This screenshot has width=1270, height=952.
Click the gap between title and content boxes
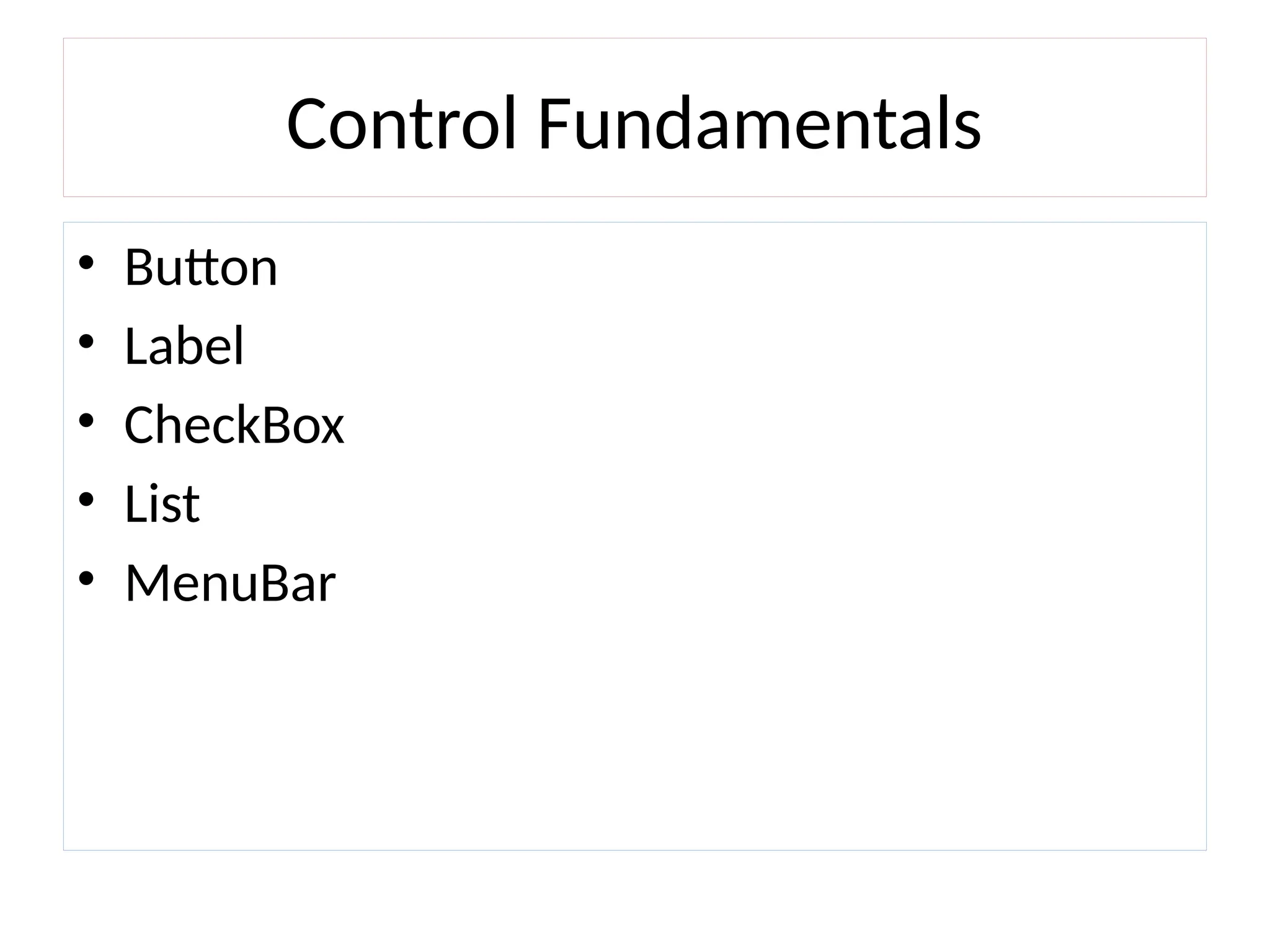[634, 209]
